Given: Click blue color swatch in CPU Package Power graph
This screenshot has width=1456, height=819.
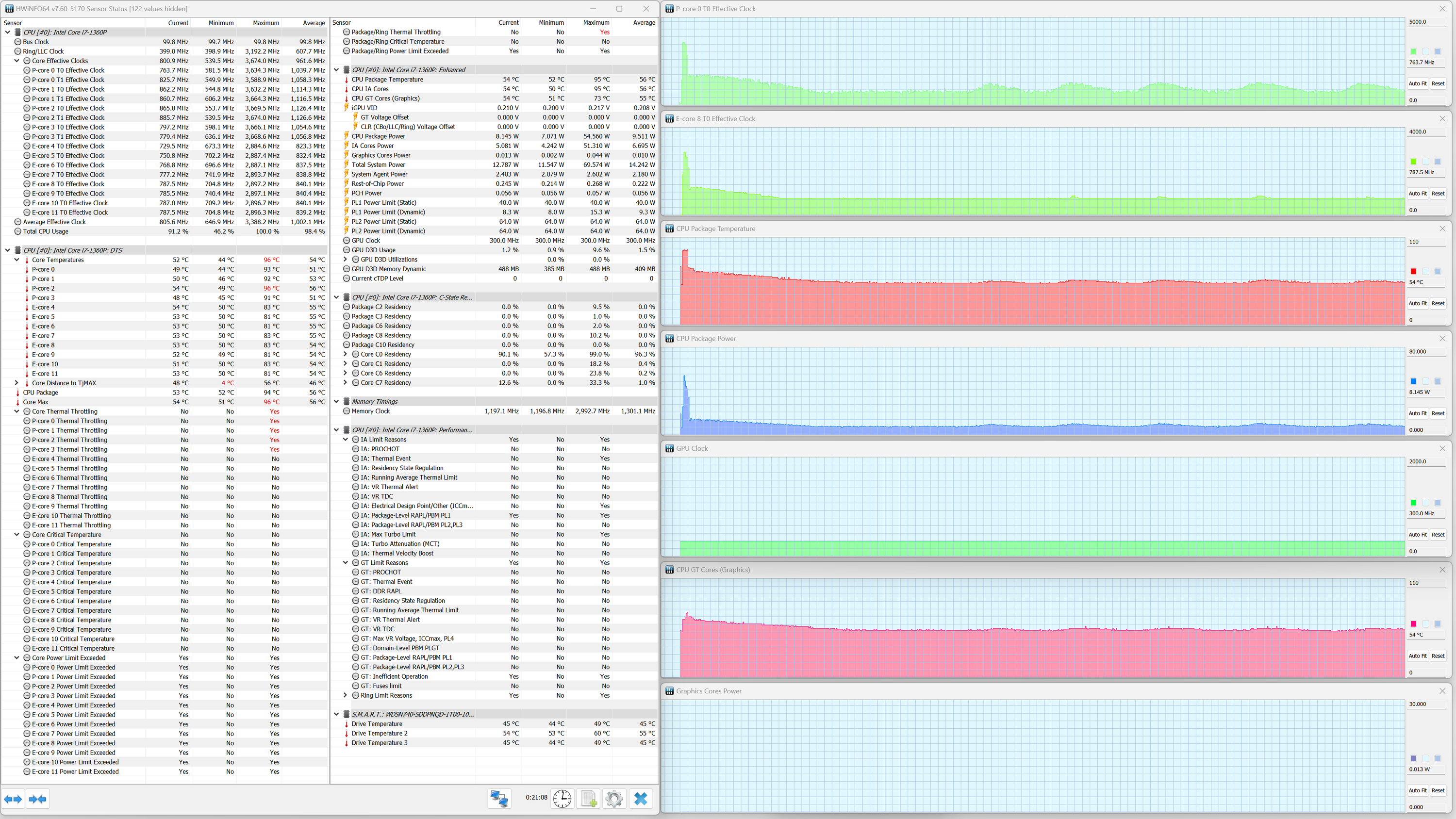Looking at the screenshot, I should pos(1413,381).
